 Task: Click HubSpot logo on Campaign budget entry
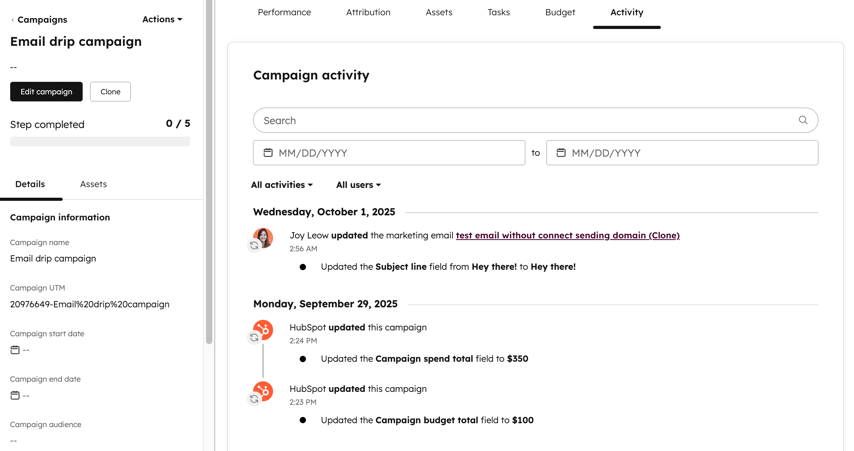pos(263,390)
